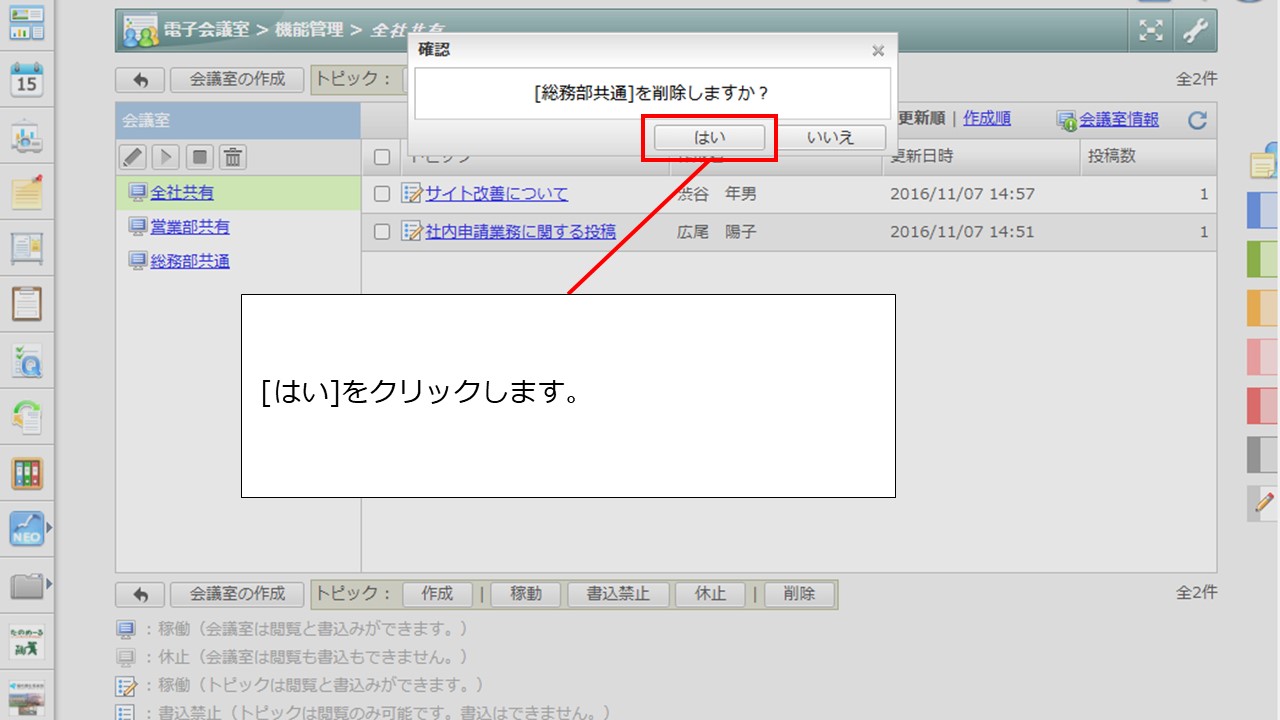
Task: Open the 会議室情報 link
Action: (1119, 120)
